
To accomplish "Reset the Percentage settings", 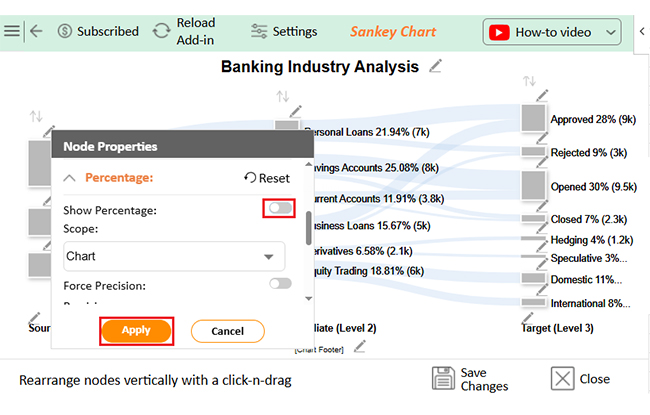I will click(267, 178).
